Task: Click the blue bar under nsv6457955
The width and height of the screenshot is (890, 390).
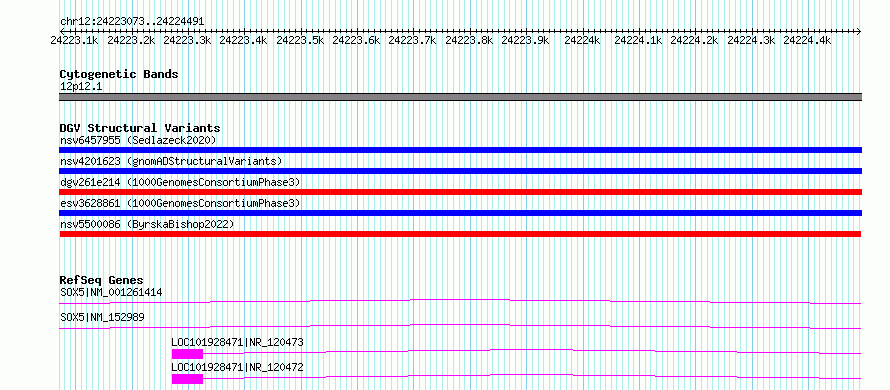Action: [460, 150]
